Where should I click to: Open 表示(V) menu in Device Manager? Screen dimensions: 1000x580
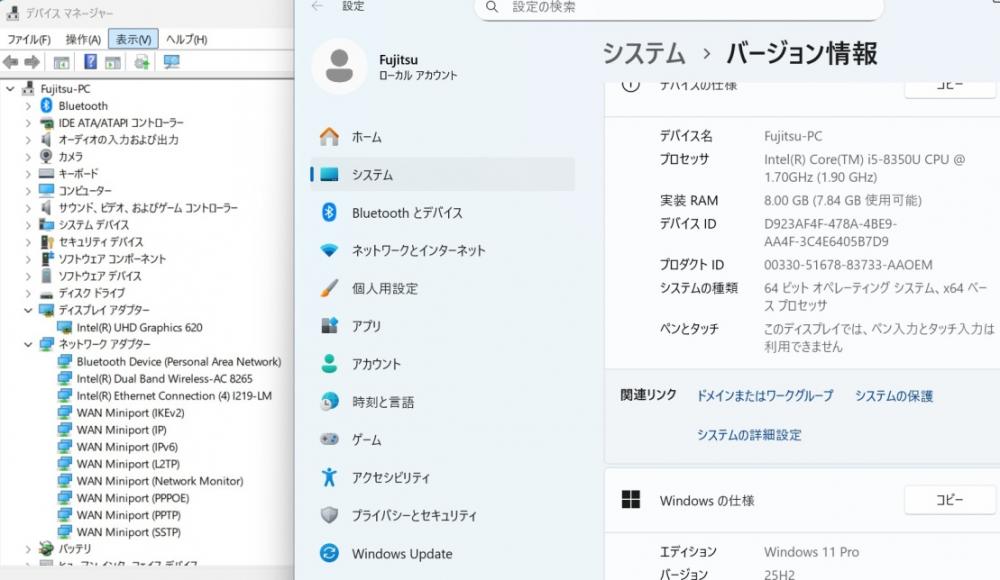133,40
